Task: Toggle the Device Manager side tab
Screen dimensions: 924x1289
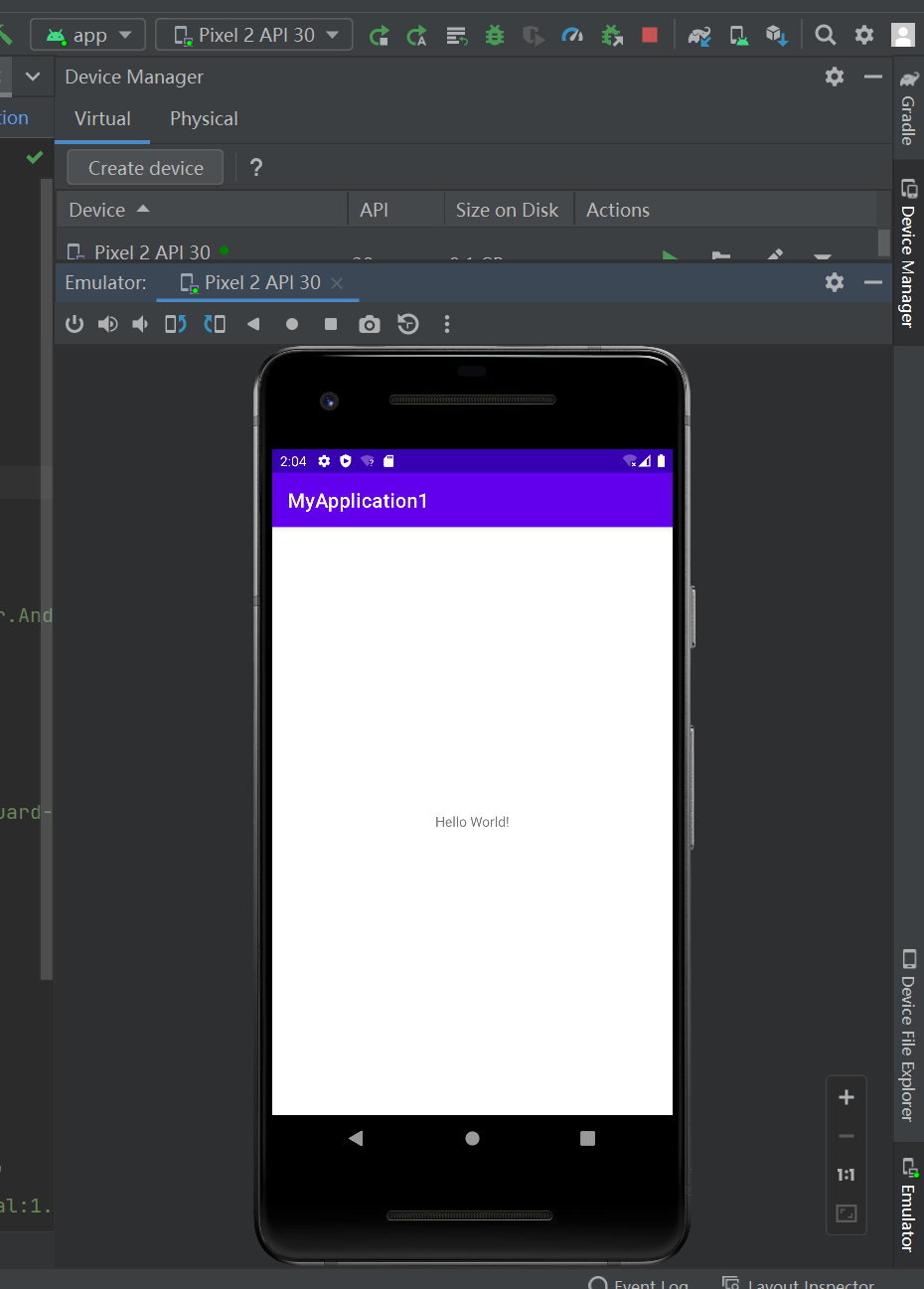Action: [908, 253]
